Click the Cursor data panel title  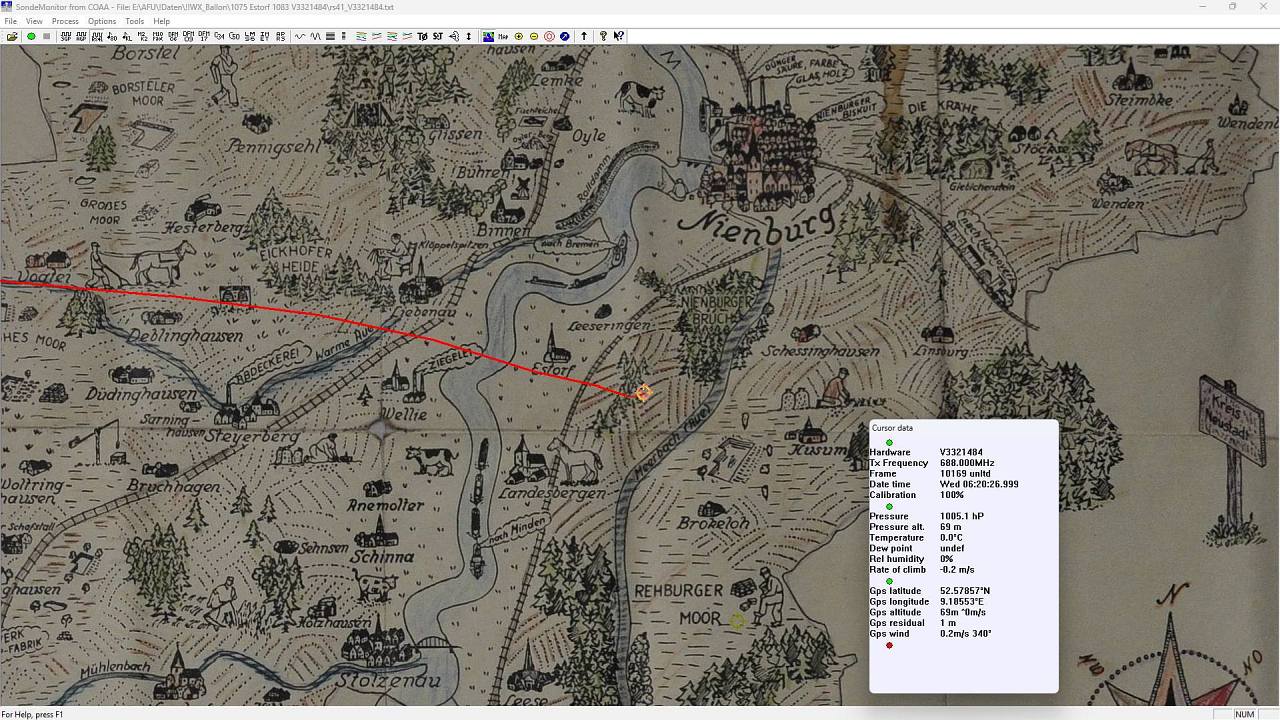coord(892,428)
